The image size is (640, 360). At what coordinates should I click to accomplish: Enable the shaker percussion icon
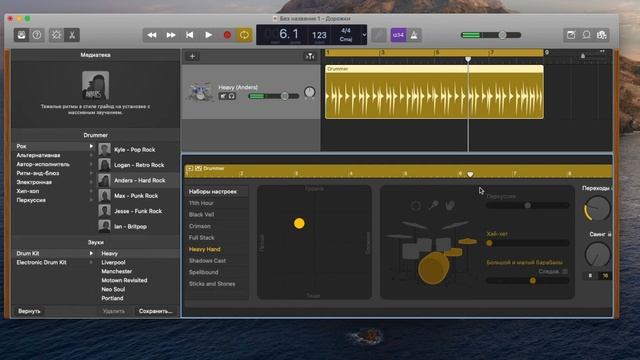click(x=433, y=205)
